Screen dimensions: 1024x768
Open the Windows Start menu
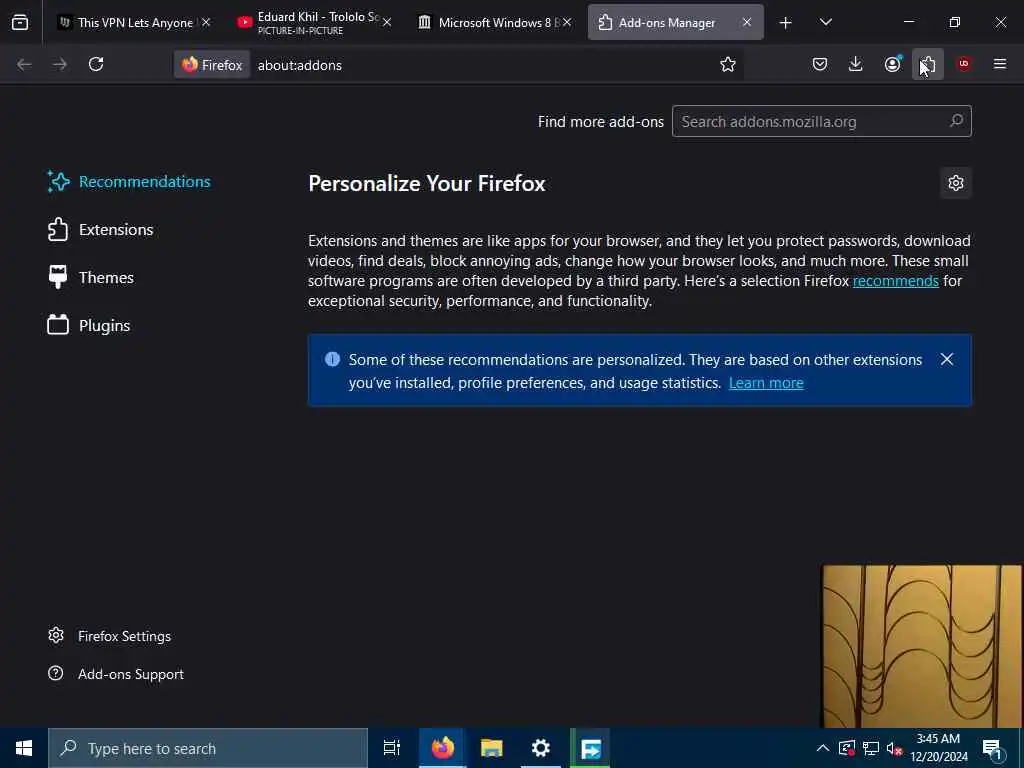point(24,748)
